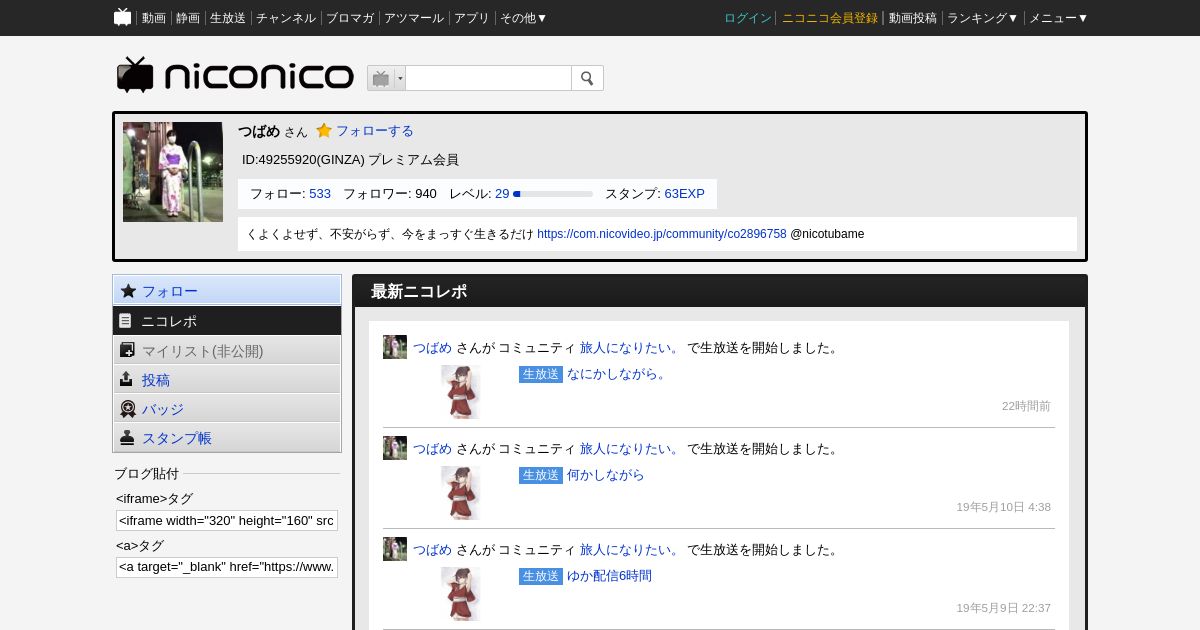Click the iframe tag code field

click(227, 521)
